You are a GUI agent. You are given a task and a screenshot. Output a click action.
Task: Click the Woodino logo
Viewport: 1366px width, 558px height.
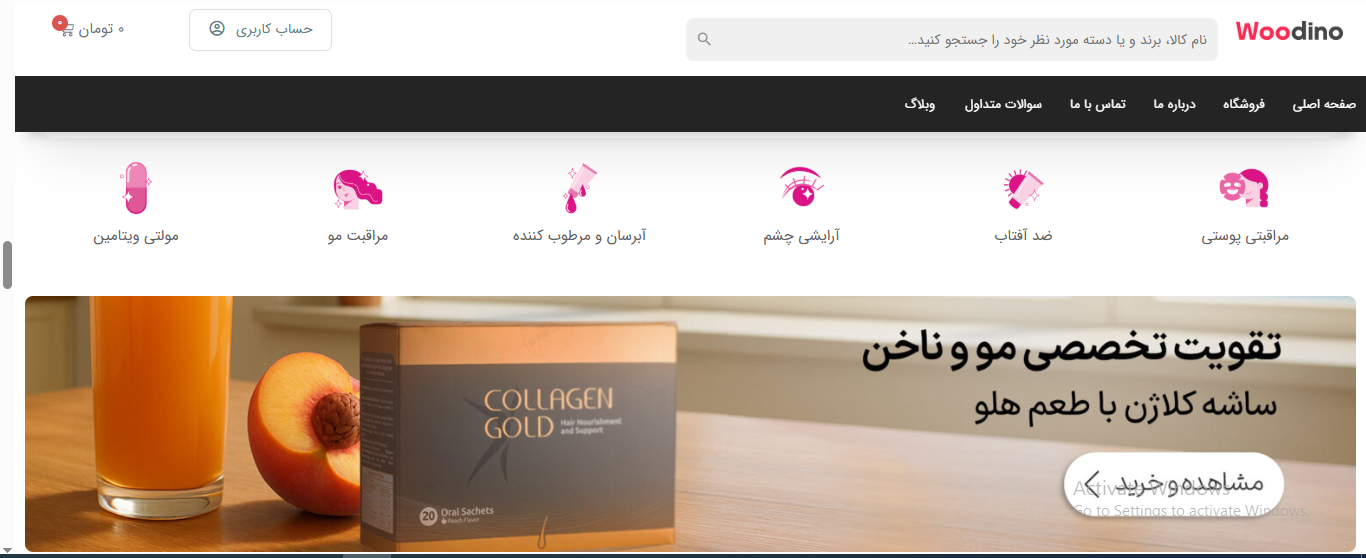click(1289, 32)
